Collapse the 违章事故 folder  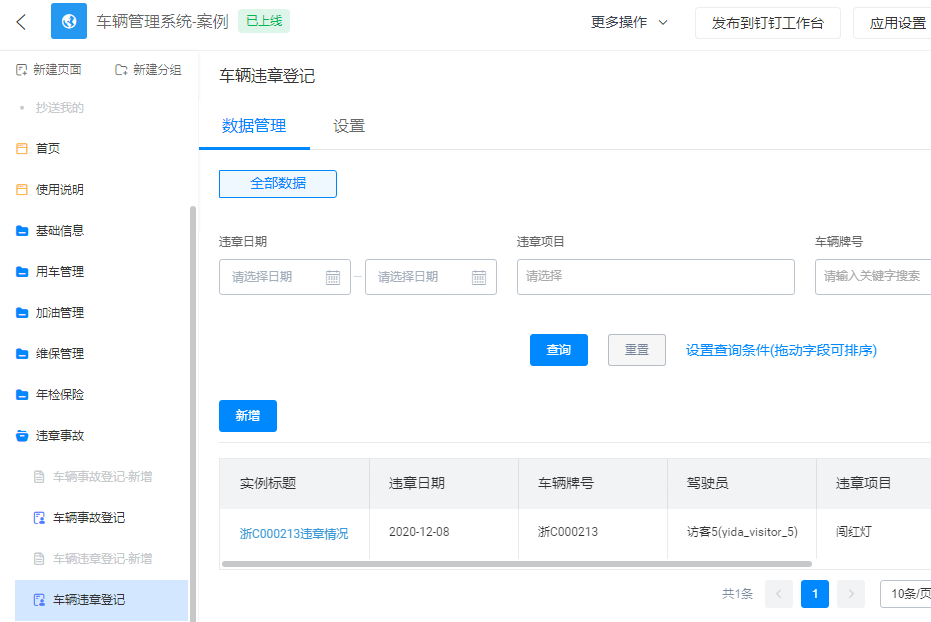point(50,436)
